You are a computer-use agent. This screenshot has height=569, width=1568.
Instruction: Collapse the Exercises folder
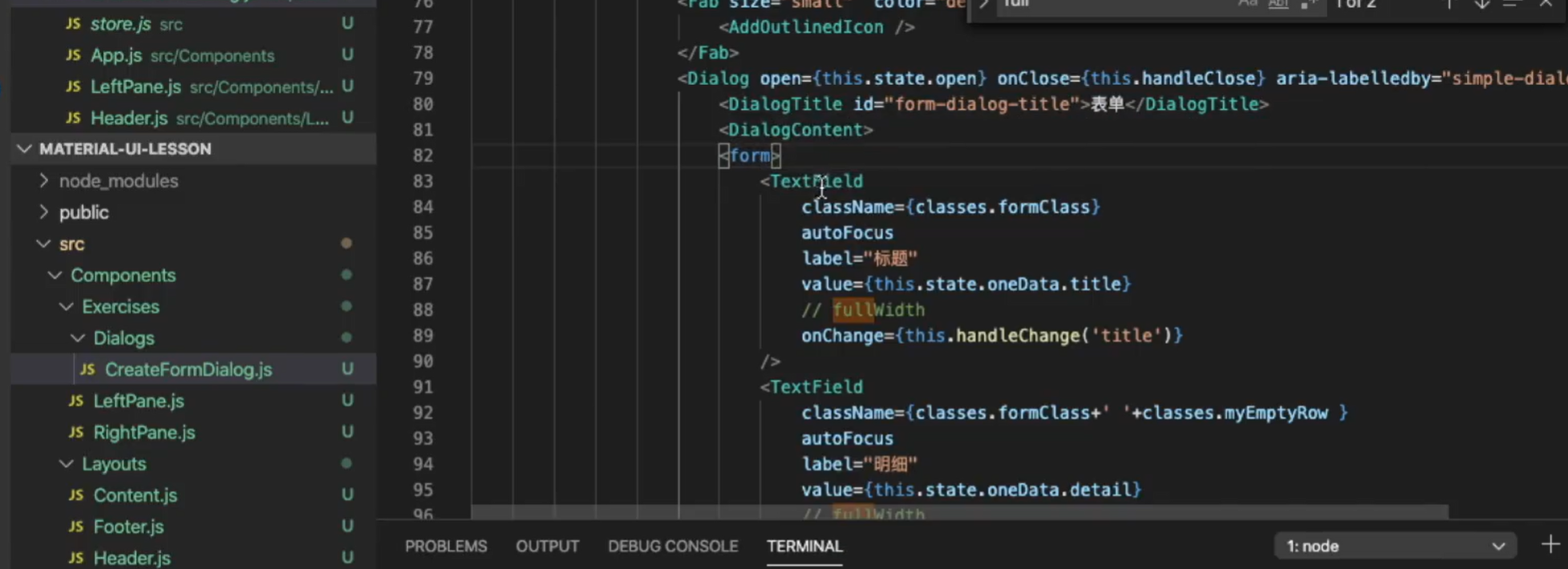pyautogui.click(x=66, y=307)
